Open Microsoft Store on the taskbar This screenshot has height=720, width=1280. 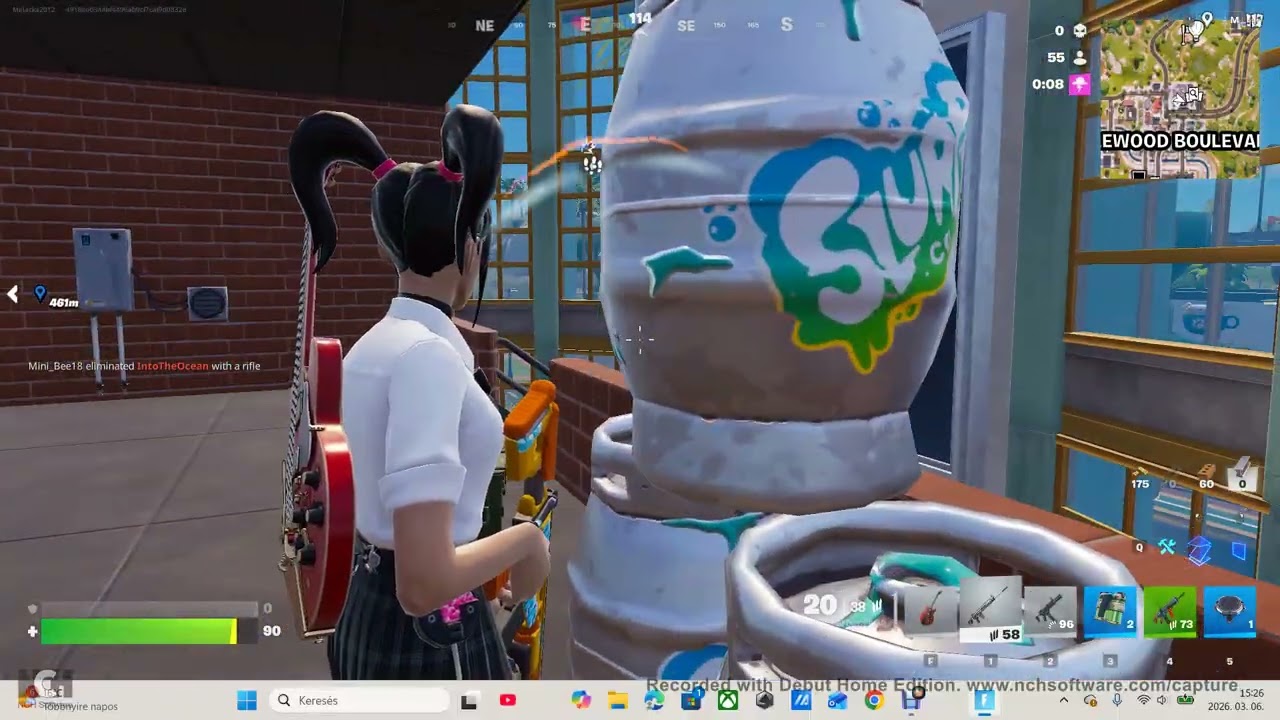[x=690, y=700]
